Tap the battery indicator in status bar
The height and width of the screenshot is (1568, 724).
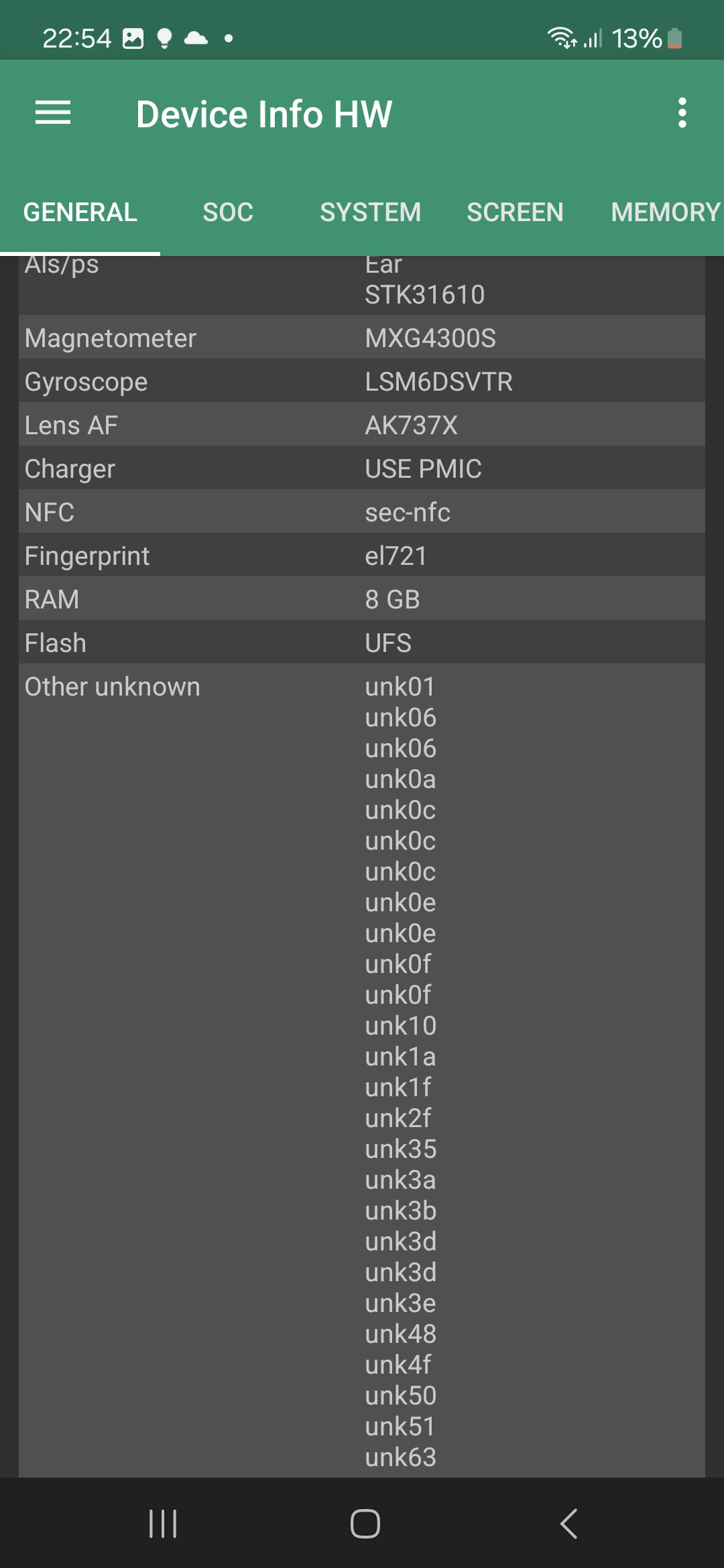pyautogui.click(x=675, y=39)
